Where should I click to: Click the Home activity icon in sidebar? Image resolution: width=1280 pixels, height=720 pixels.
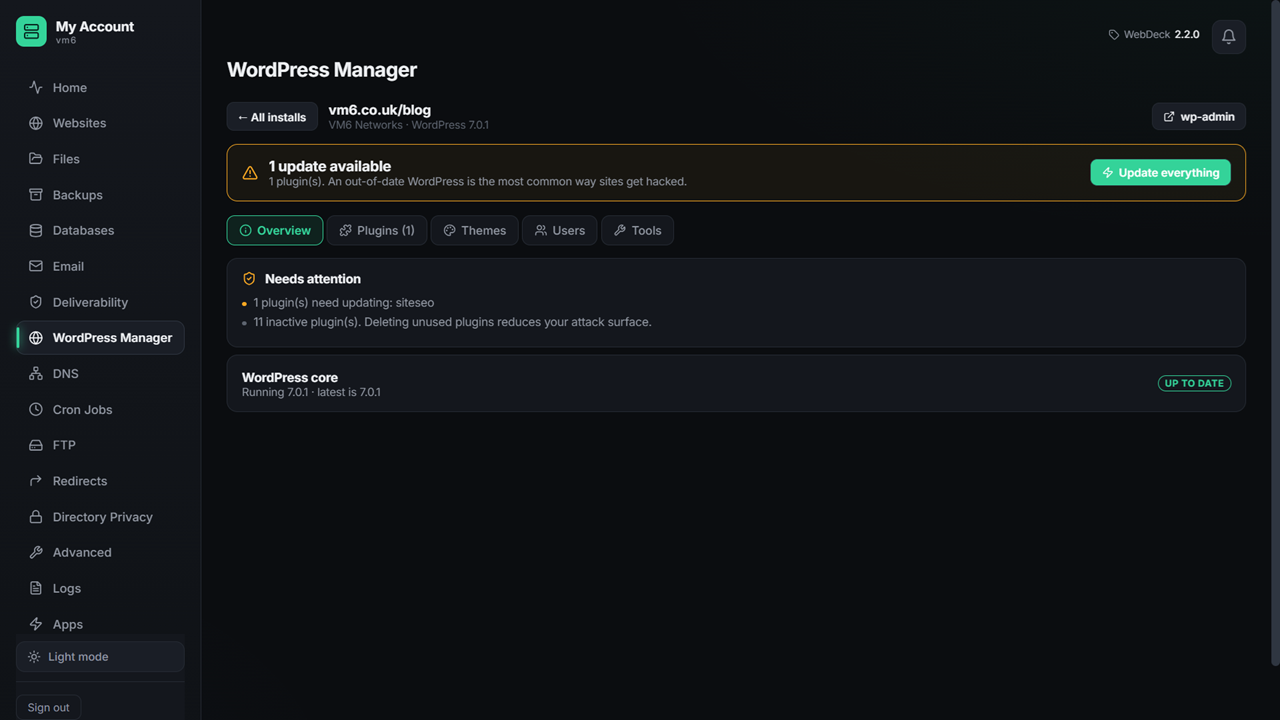point(36,88)
